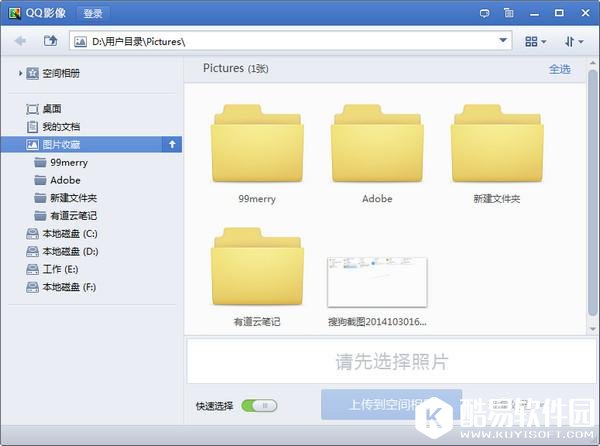Select 我的文档 in sidebar
The image size is (600, 446).
(x=60, y=126)
